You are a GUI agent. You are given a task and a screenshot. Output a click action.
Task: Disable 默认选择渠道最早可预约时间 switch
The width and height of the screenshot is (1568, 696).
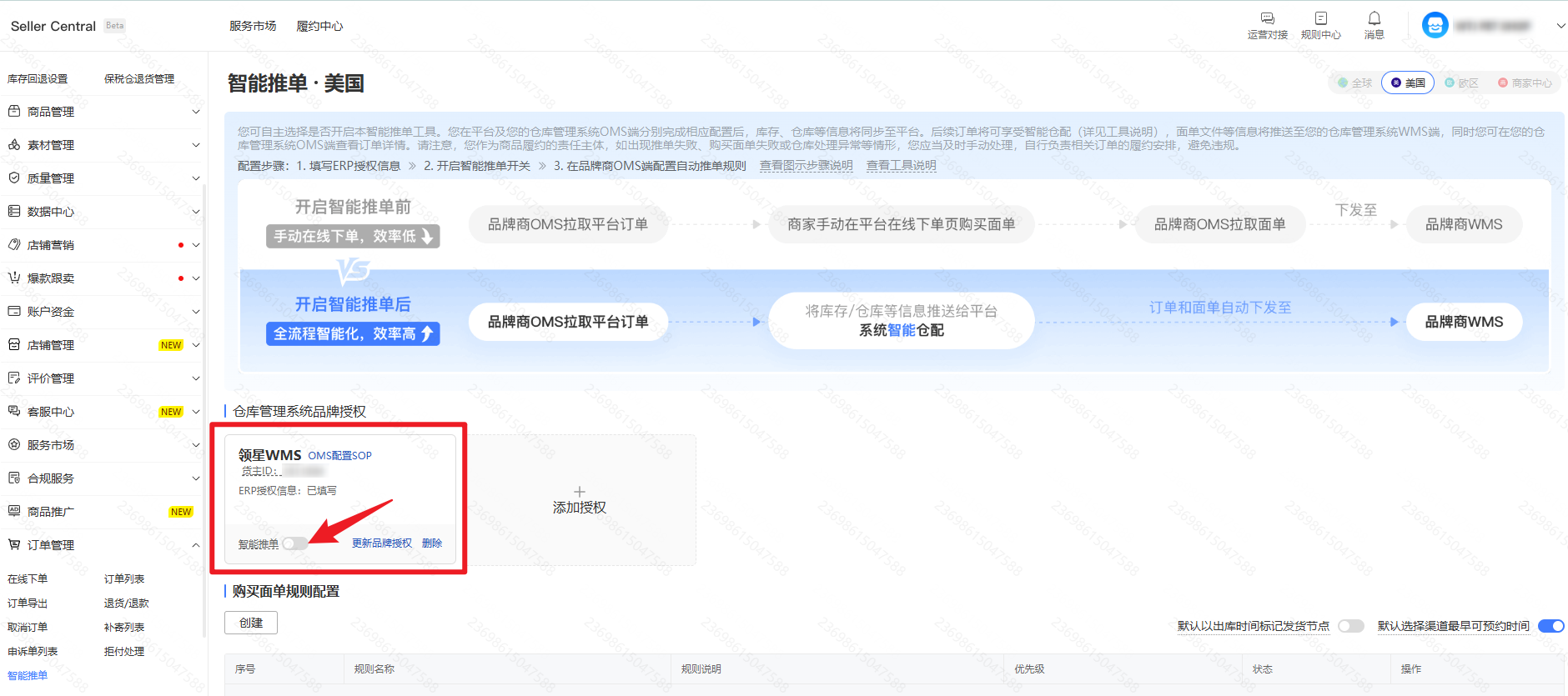coord(1551,626)
